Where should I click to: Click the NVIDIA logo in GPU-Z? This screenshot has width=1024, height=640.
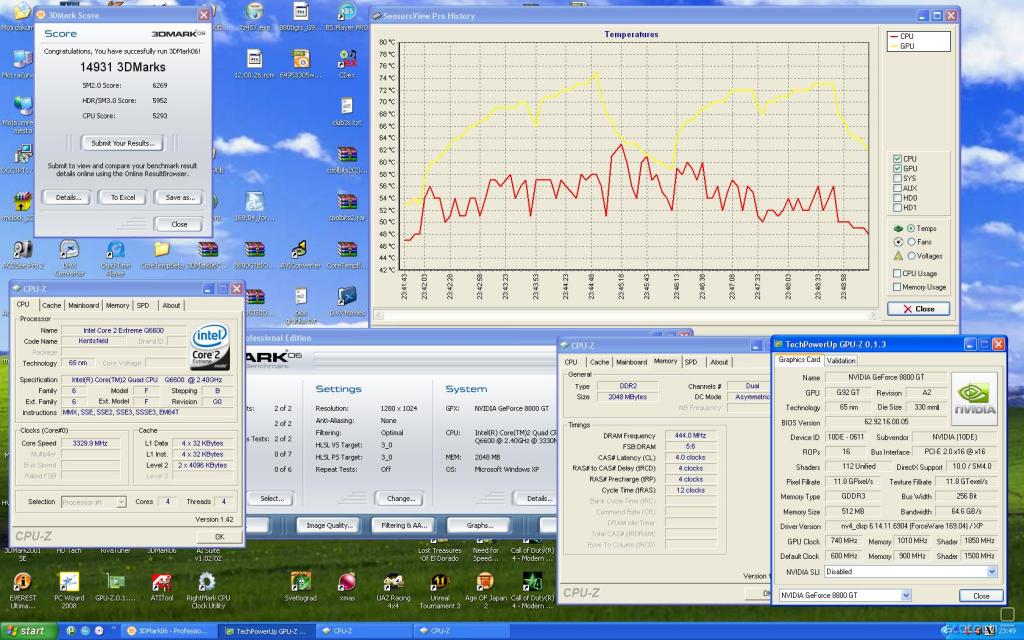tap(974, 398)
